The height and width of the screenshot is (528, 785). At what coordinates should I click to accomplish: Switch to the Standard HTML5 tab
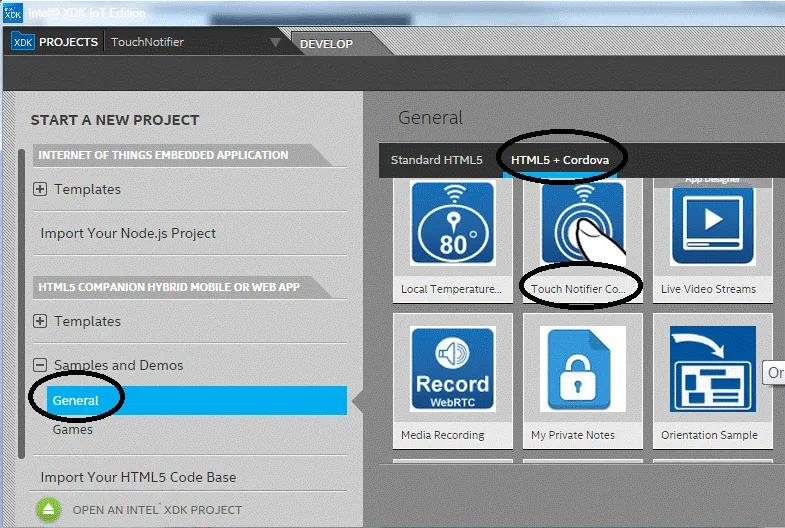coord(436,160)
